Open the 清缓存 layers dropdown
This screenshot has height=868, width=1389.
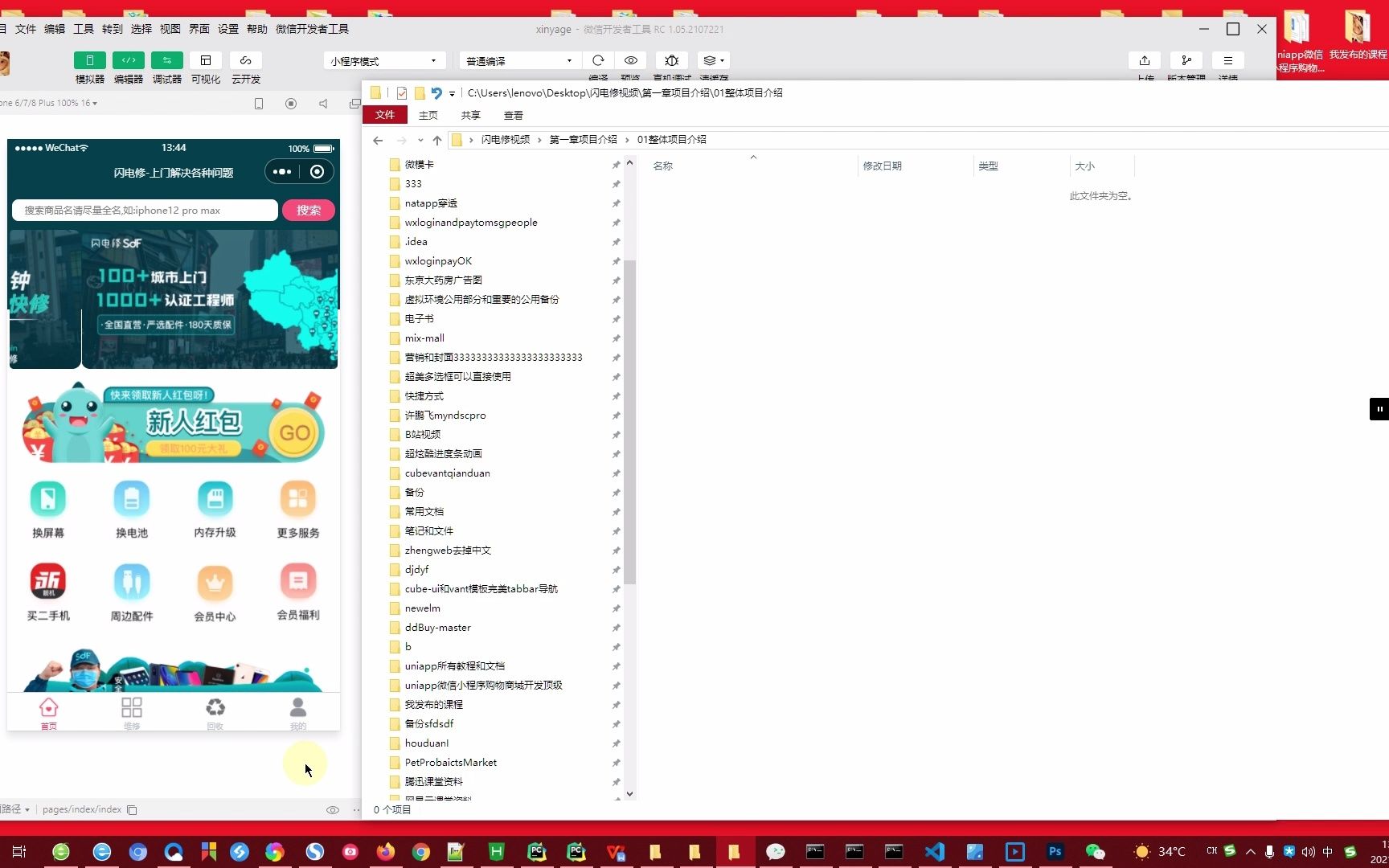tap(713, 60)
